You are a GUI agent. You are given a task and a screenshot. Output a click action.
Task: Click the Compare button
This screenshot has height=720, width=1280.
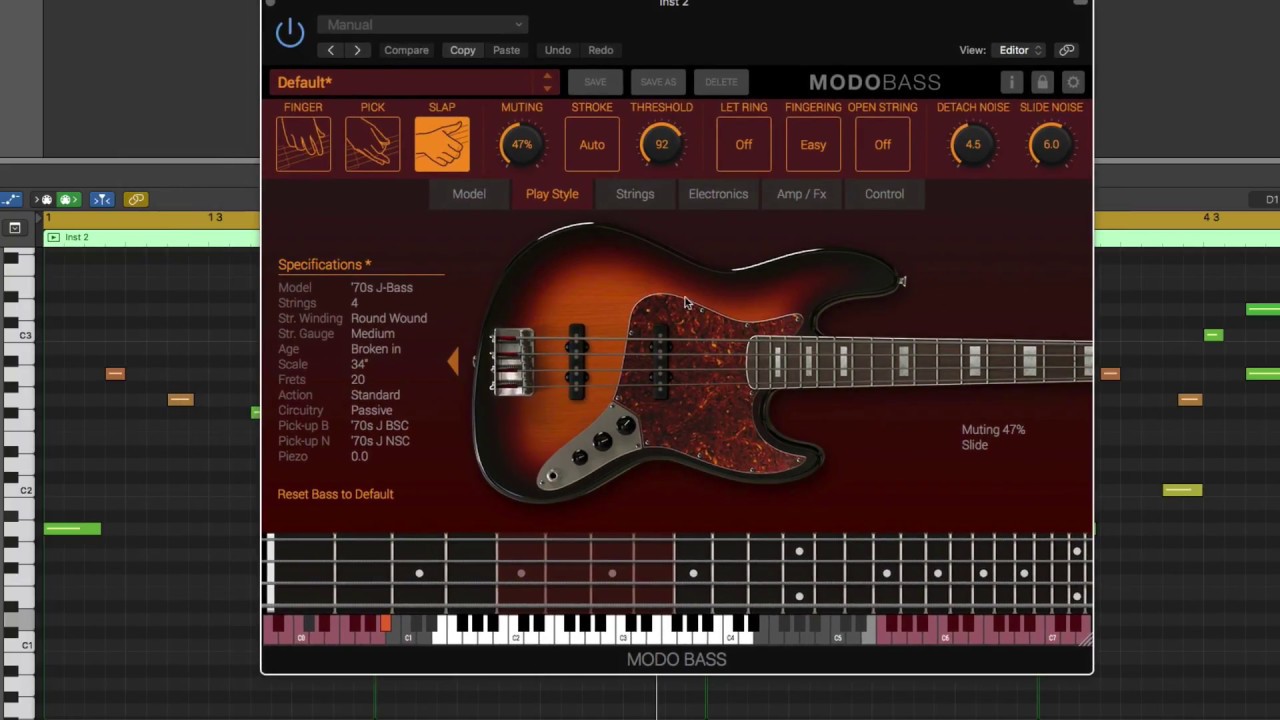(x=406, y=50)
